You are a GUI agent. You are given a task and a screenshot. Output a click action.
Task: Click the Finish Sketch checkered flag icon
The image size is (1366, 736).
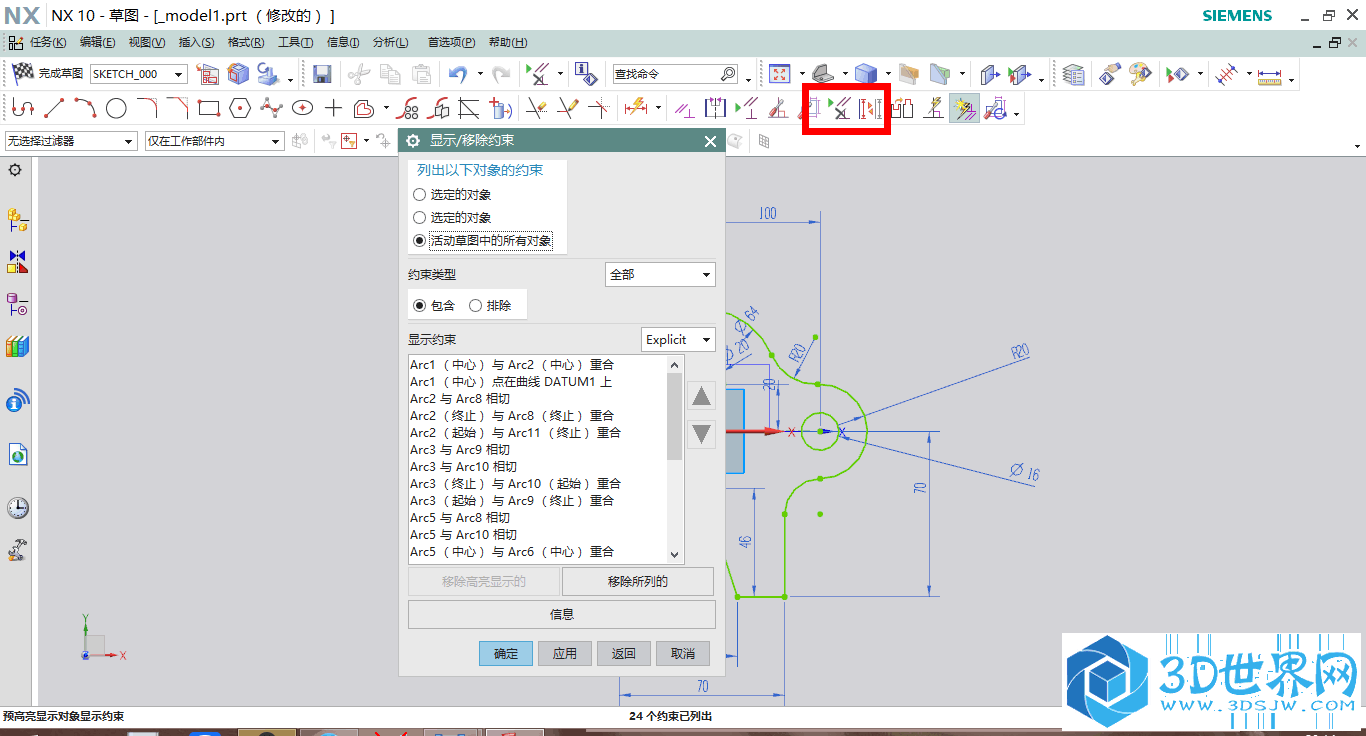tap(24, 74)
